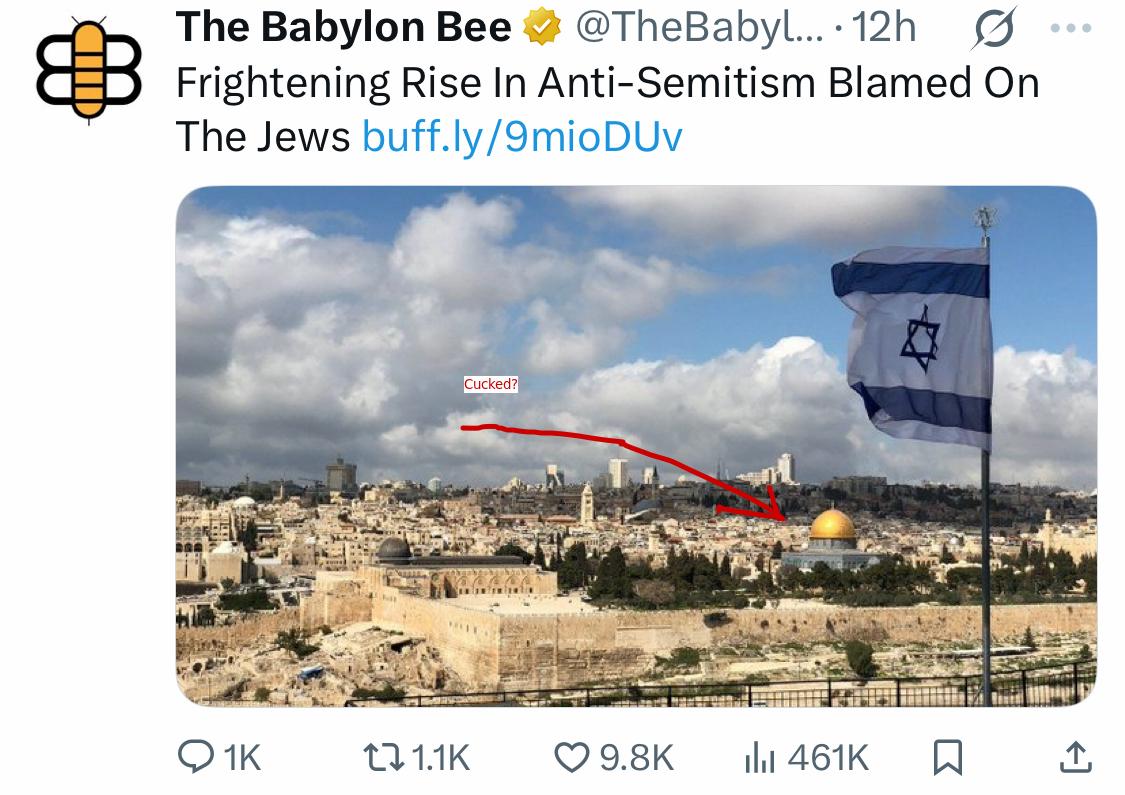The width and height of the screenshot is (1125, 795).
Task: Open the view analytics bar chart icon
Action: [760, 758]
